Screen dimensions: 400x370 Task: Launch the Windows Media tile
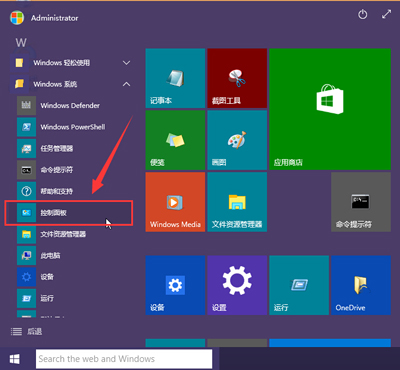click(x=175, y=202)
